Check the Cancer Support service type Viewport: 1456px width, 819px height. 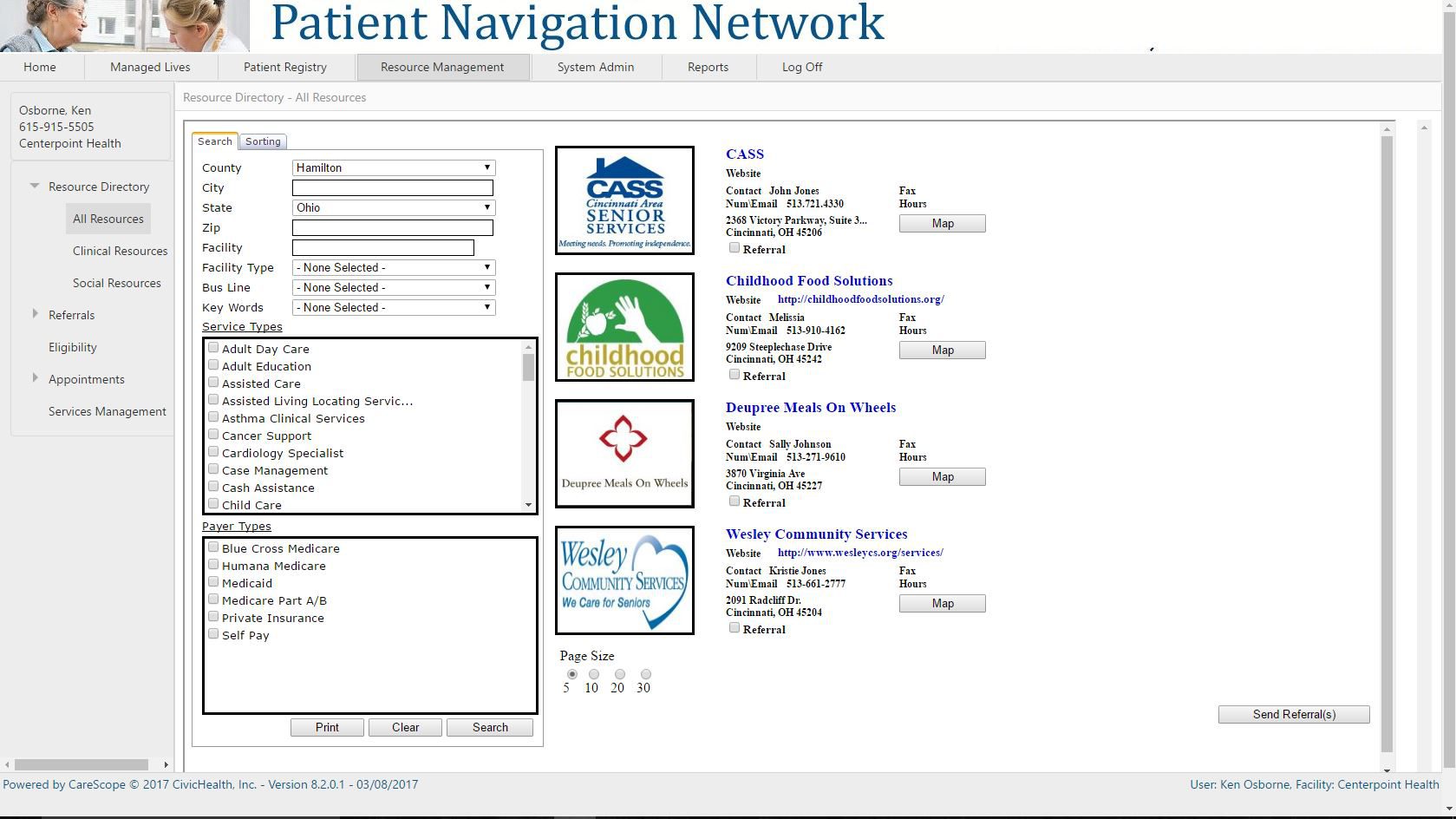[x=213, y=435]
